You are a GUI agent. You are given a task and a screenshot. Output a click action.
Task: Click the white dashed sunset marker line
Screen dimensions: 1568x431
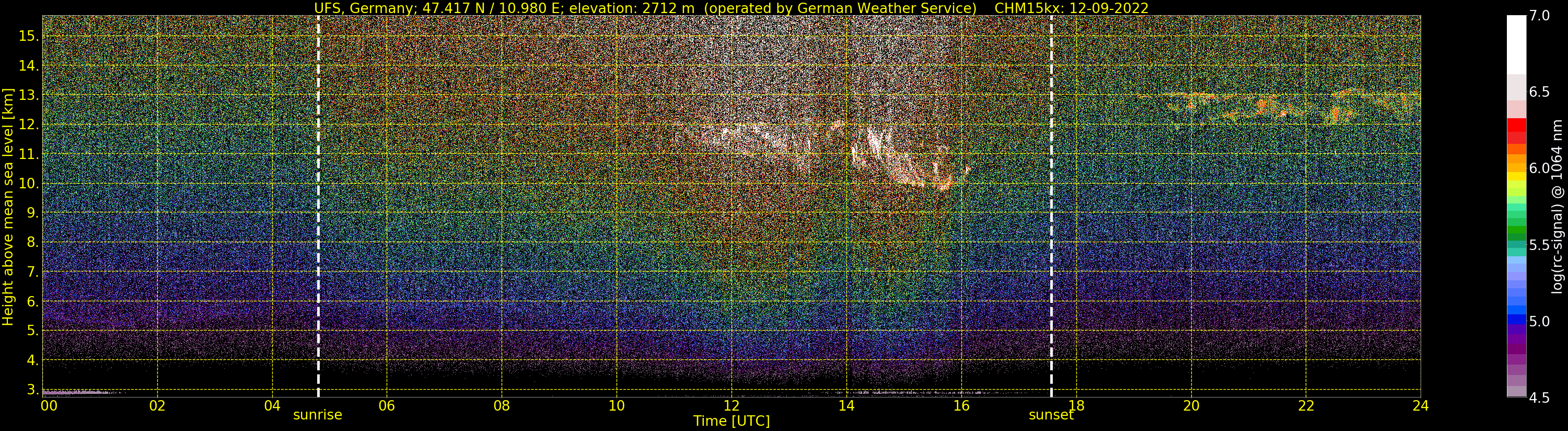(1051, 207)
